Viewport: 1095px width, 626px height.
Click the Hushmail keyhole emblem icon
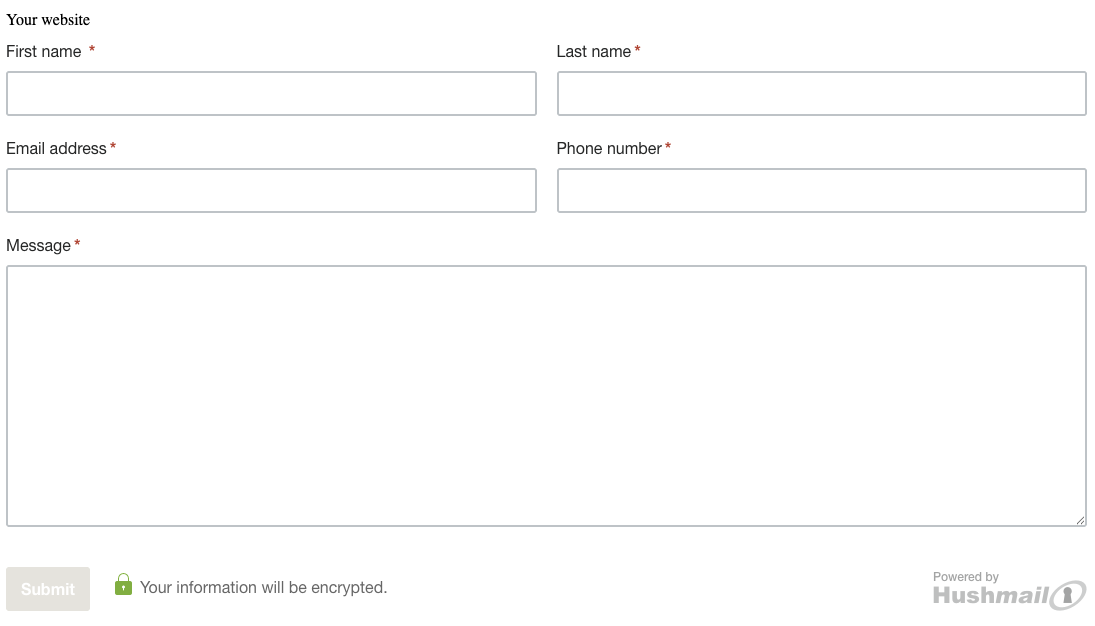point(1068,596)
